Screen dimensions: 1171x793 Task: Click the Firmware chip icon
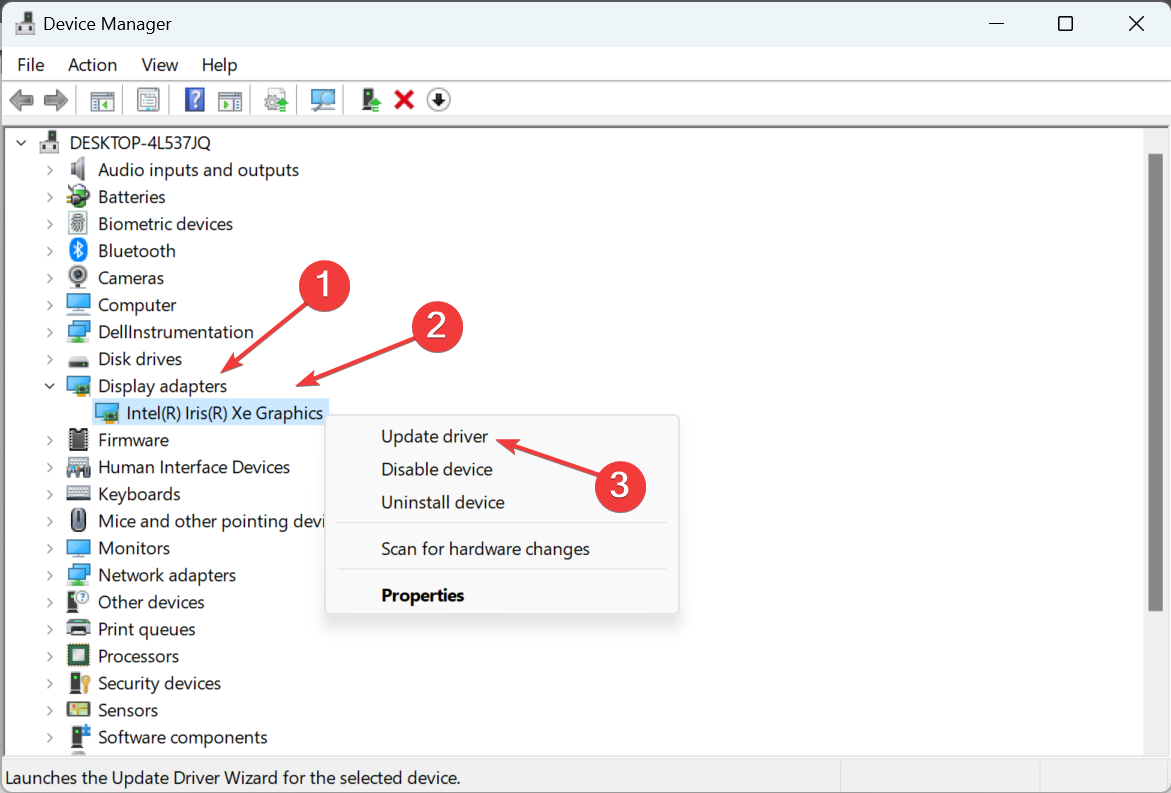pyautogui.click(x=78, y=439)
